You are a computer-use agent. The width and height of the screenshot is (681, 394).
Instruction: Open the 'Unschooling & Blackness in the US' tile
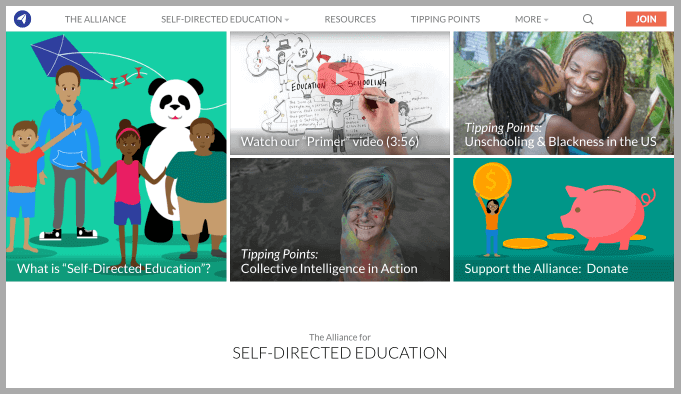click(564, 93)
